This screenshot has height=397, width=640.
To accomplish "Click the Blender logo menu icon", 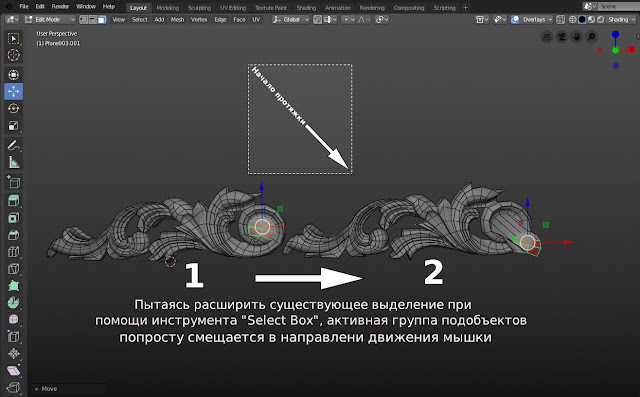I will (8, 7).
